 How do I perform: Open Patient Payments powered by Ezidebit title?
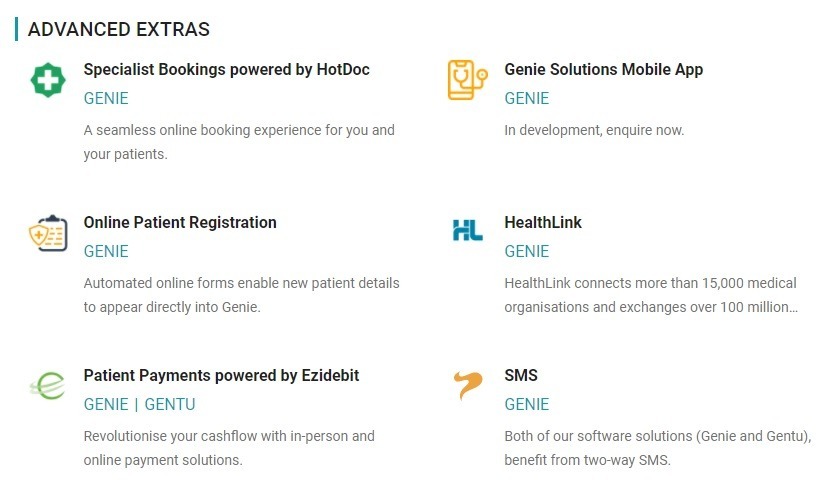click(221, 375)
